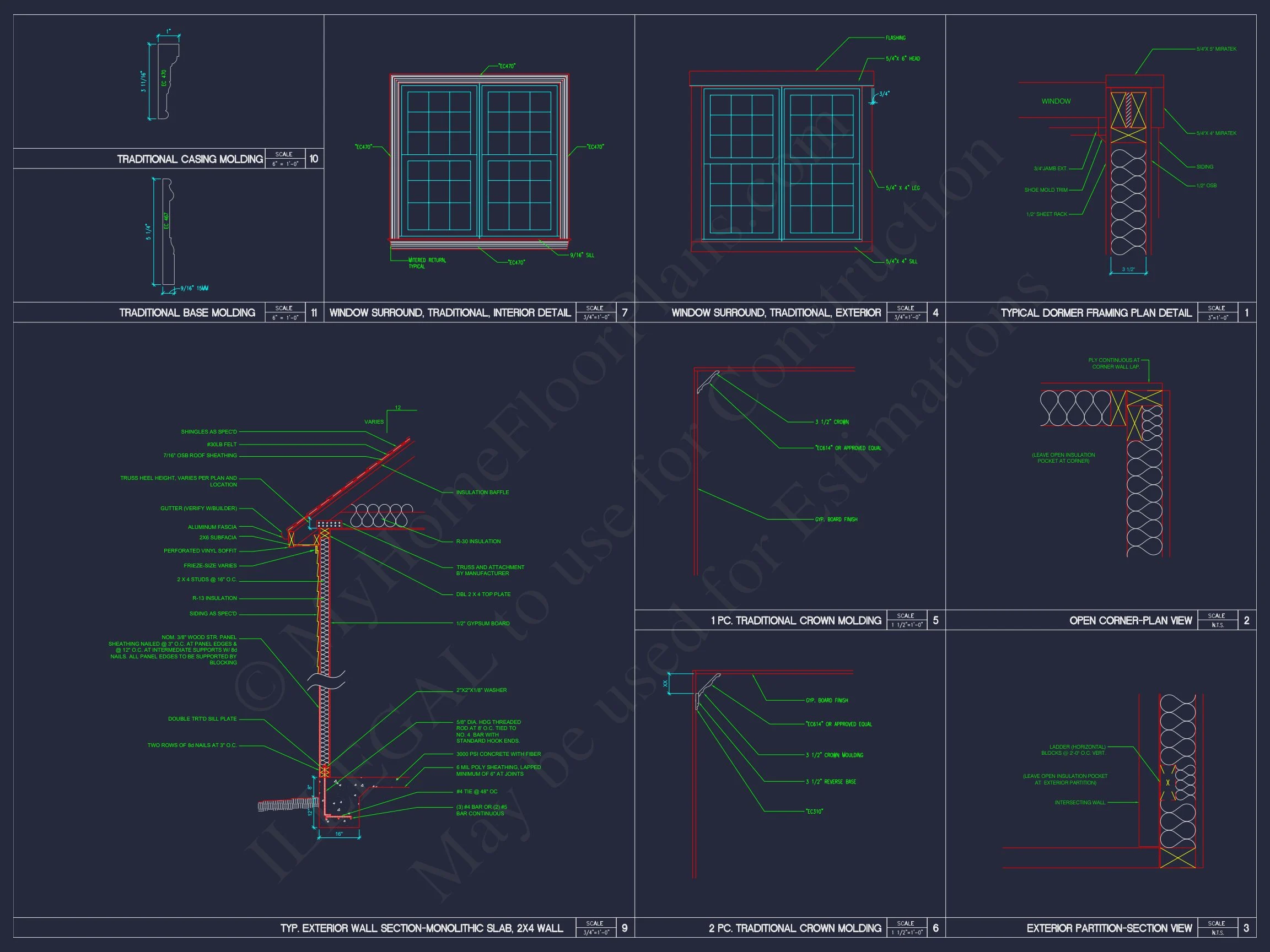Select the Shingles As Spec'd annotation
1270x952 pixels.
tap(208, 431)
